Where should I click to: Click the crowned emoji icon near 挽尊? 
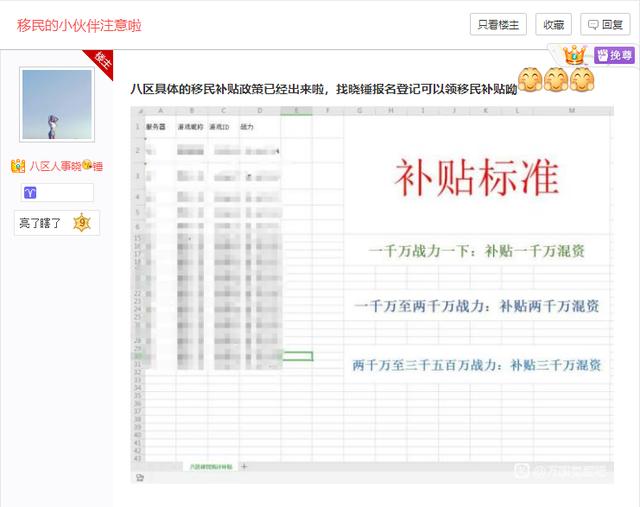[574, 55]
